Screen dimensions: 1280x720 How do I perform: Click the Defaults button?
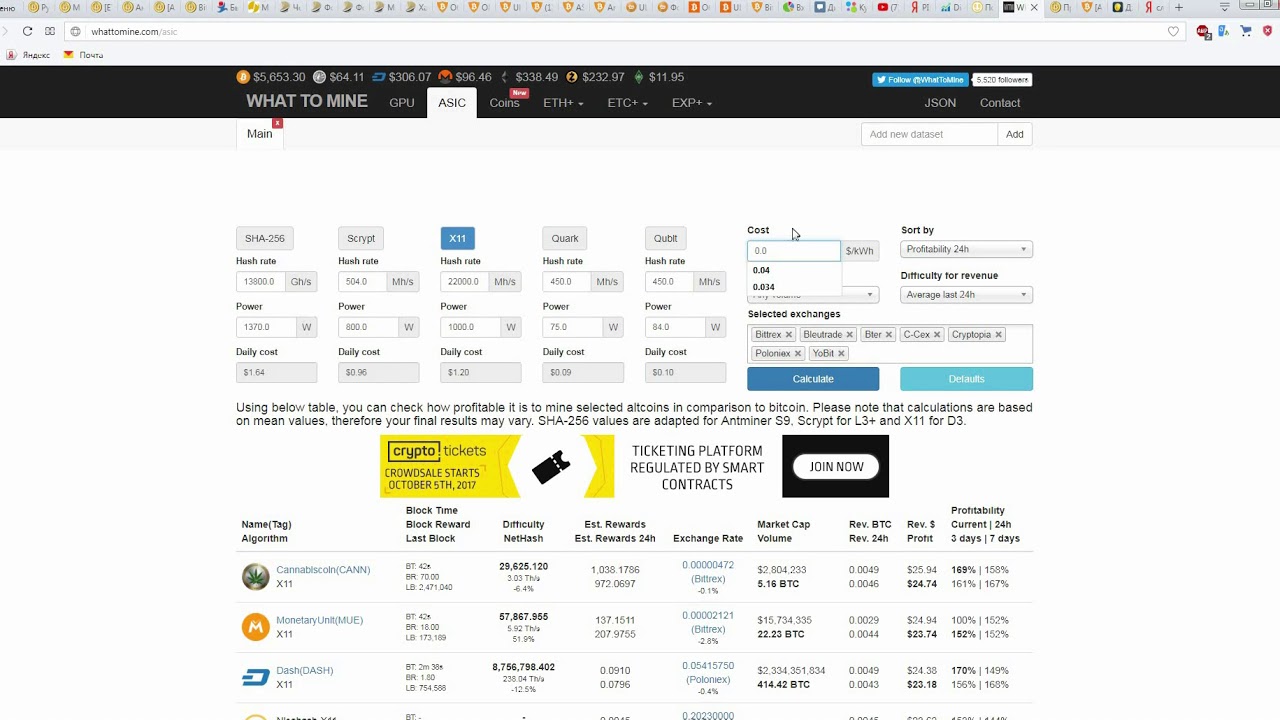point(966,379)
